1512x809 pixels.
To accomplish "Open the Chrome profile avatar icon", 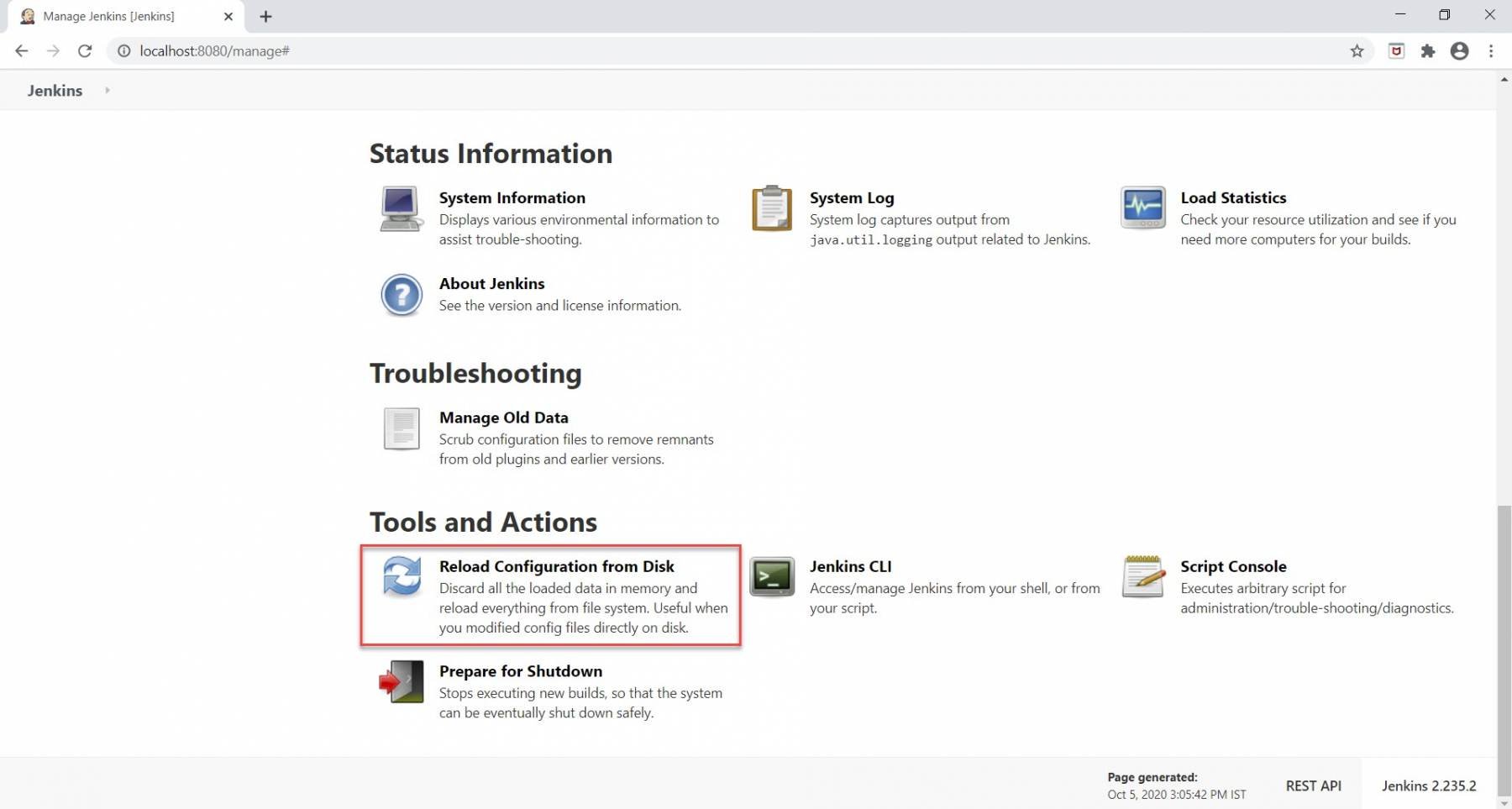I will coord(1460,51).
